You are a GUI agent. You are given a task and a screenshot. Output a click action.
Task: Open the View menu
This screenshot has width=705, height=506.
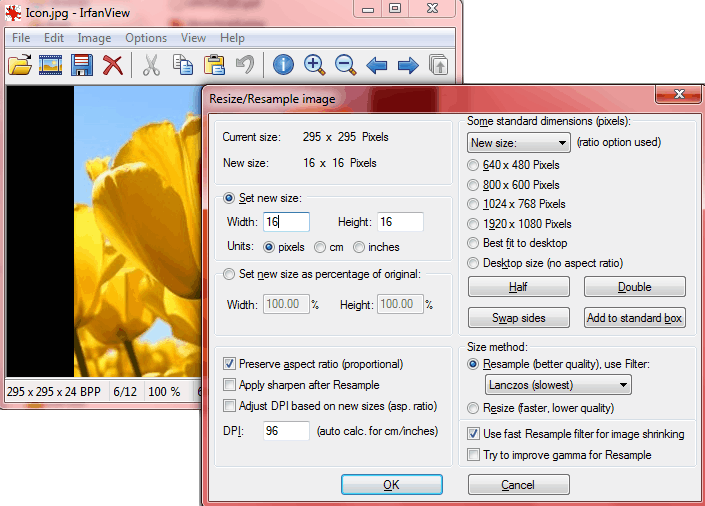click(193, 38)
